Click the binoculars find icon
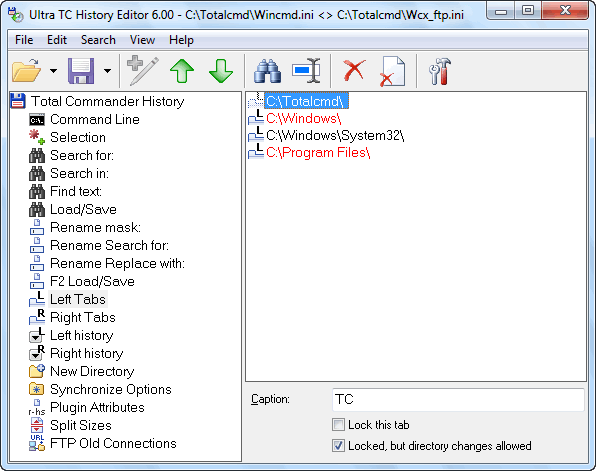The width and height of the screenshot is (596, 471). (x=268, y=71)
